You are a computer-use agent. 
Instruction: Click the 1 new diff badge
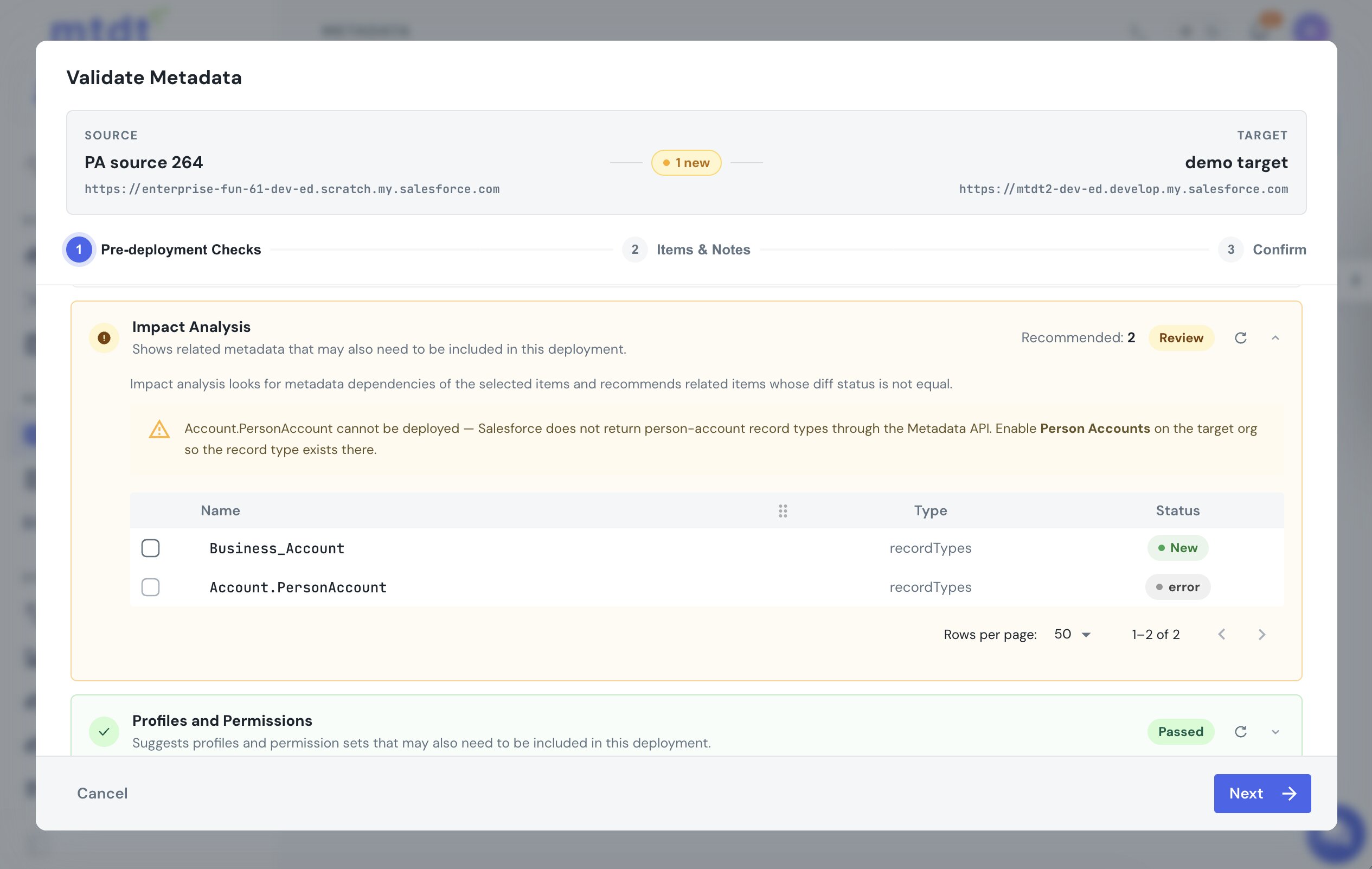click(x=686, y=163)
